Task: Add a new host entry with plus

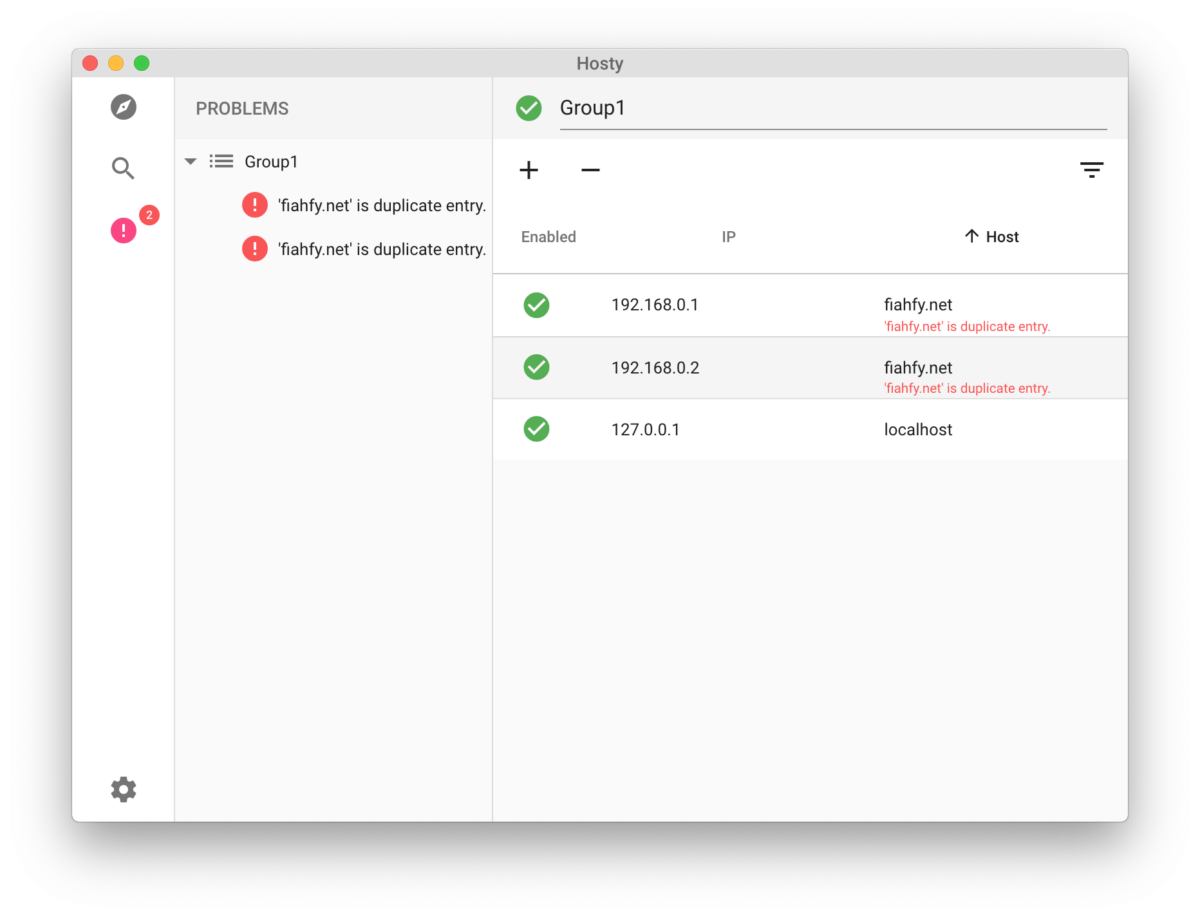Action: tap(529, 170)
